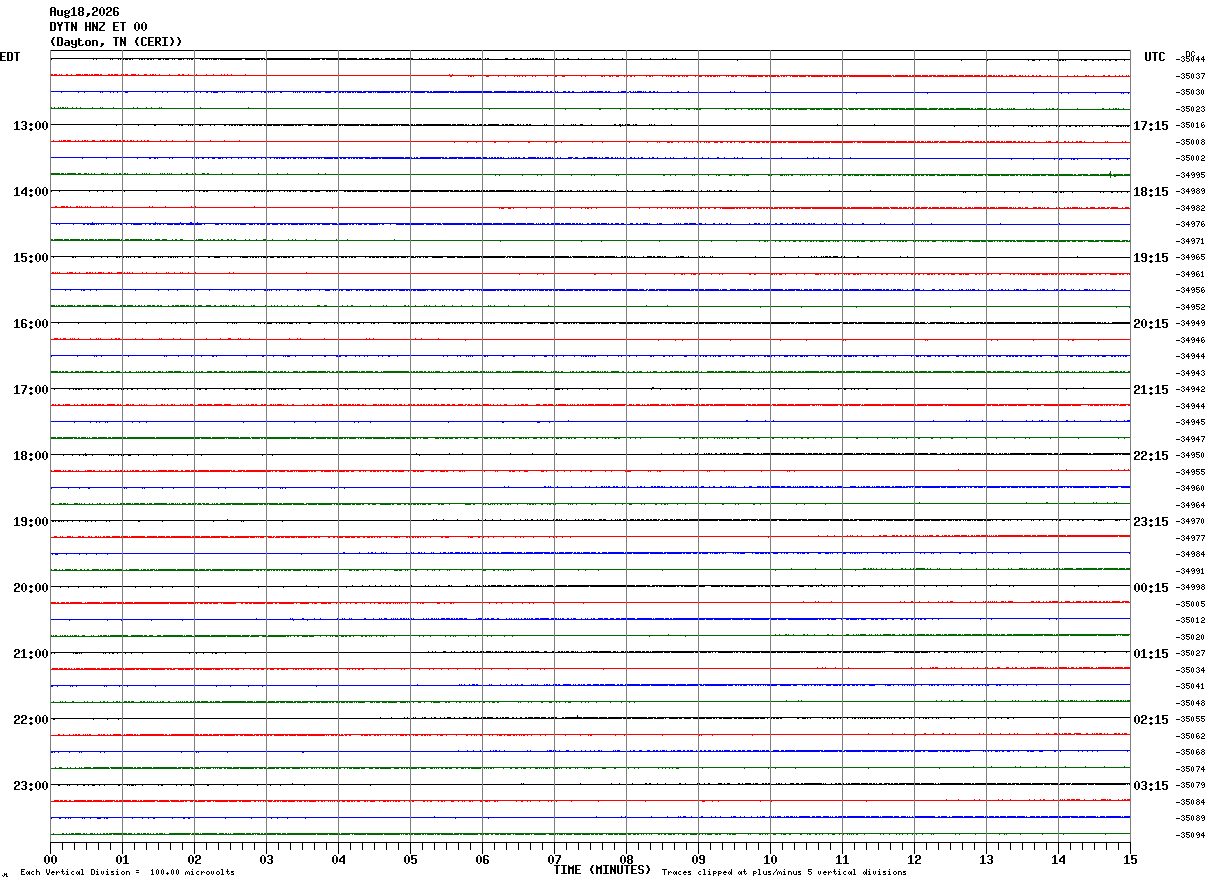Image resolution: width=1210 pixels, height=886 pixels.
Task: Click the -35094 DC offset value
Action: coord(1191,835)
